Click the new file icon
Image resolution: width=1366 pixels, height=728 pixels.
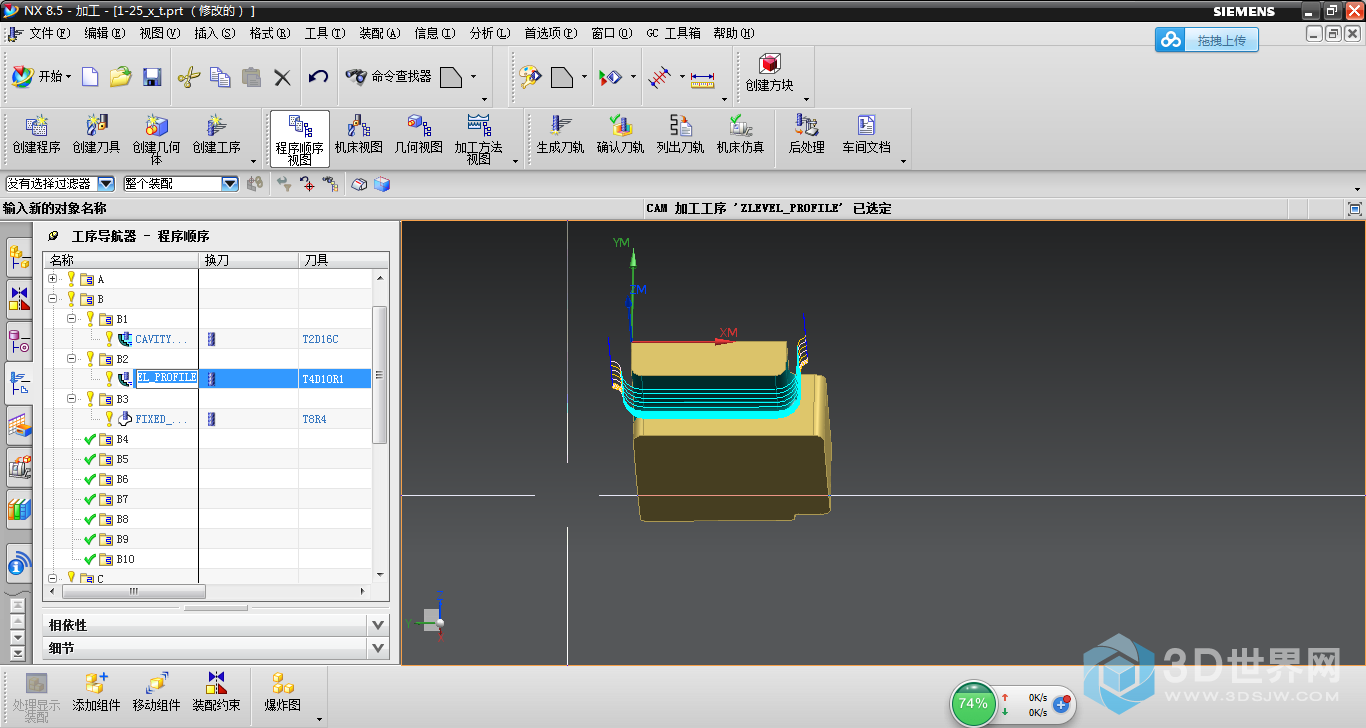tap(90, 77)
